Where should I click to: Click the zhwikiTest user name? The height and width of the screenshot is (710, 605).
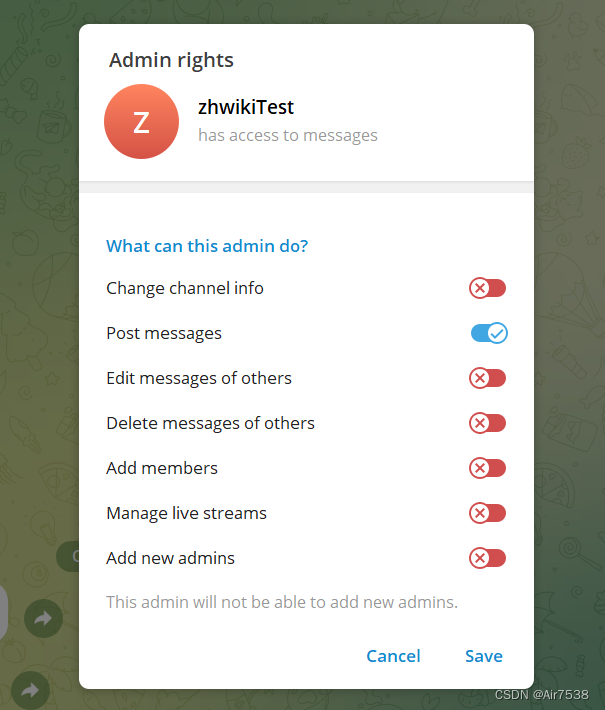pyautogui.click(x=246, y=107)
